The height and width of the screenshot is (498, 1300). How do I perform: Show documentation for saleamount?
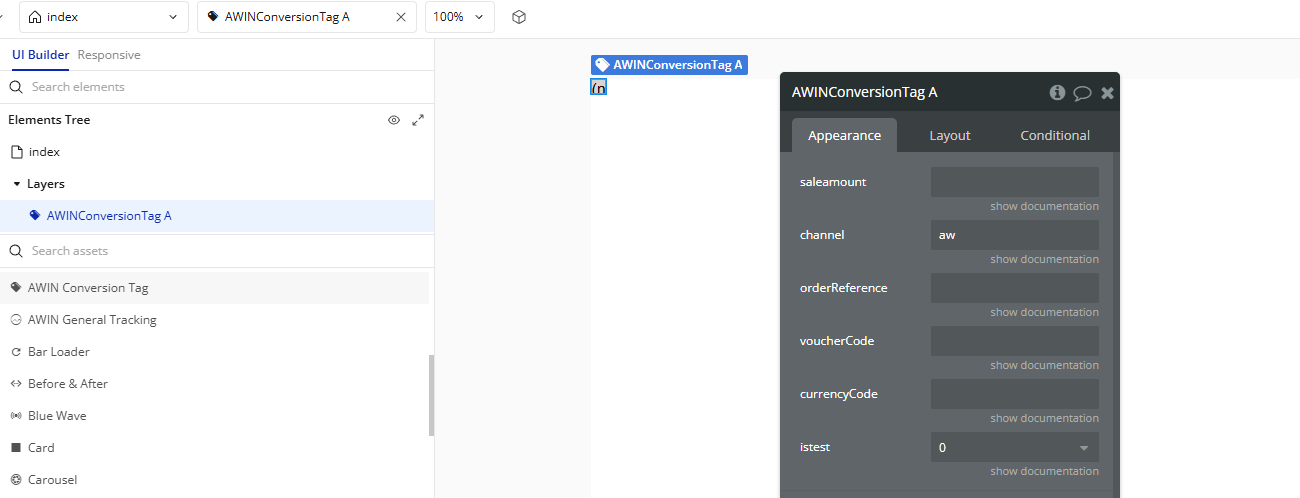(1044, 206)
